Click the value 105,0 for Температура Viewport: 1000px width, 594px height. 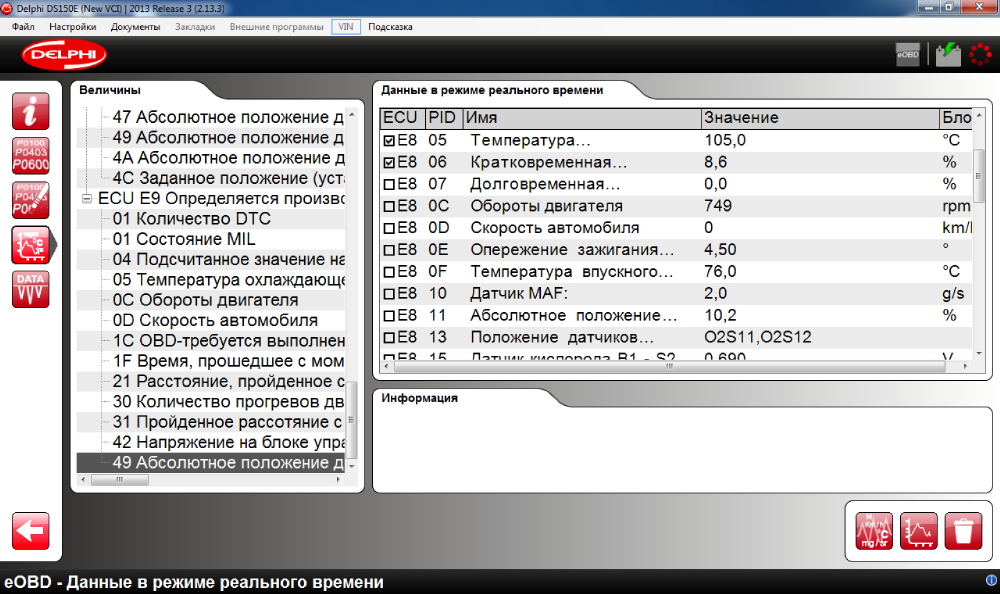point(724,140)
